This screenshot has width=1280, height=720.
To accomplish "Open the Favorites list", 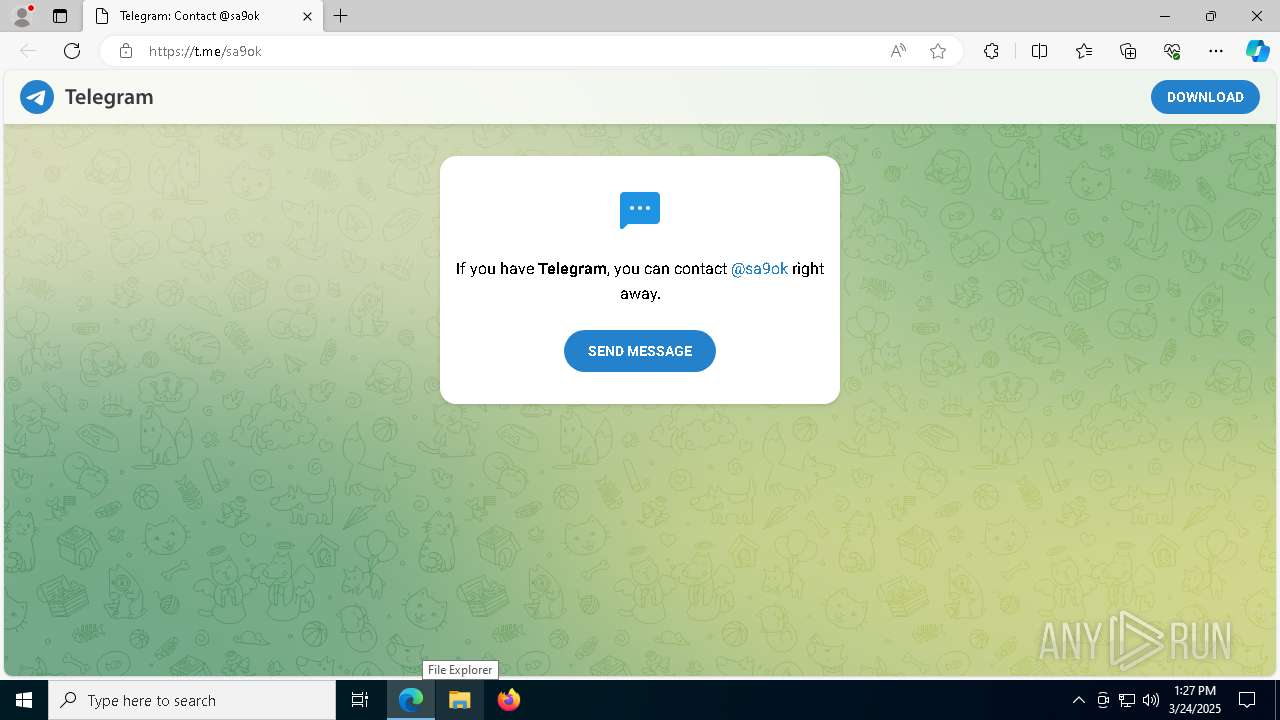I will (1084, 51).
